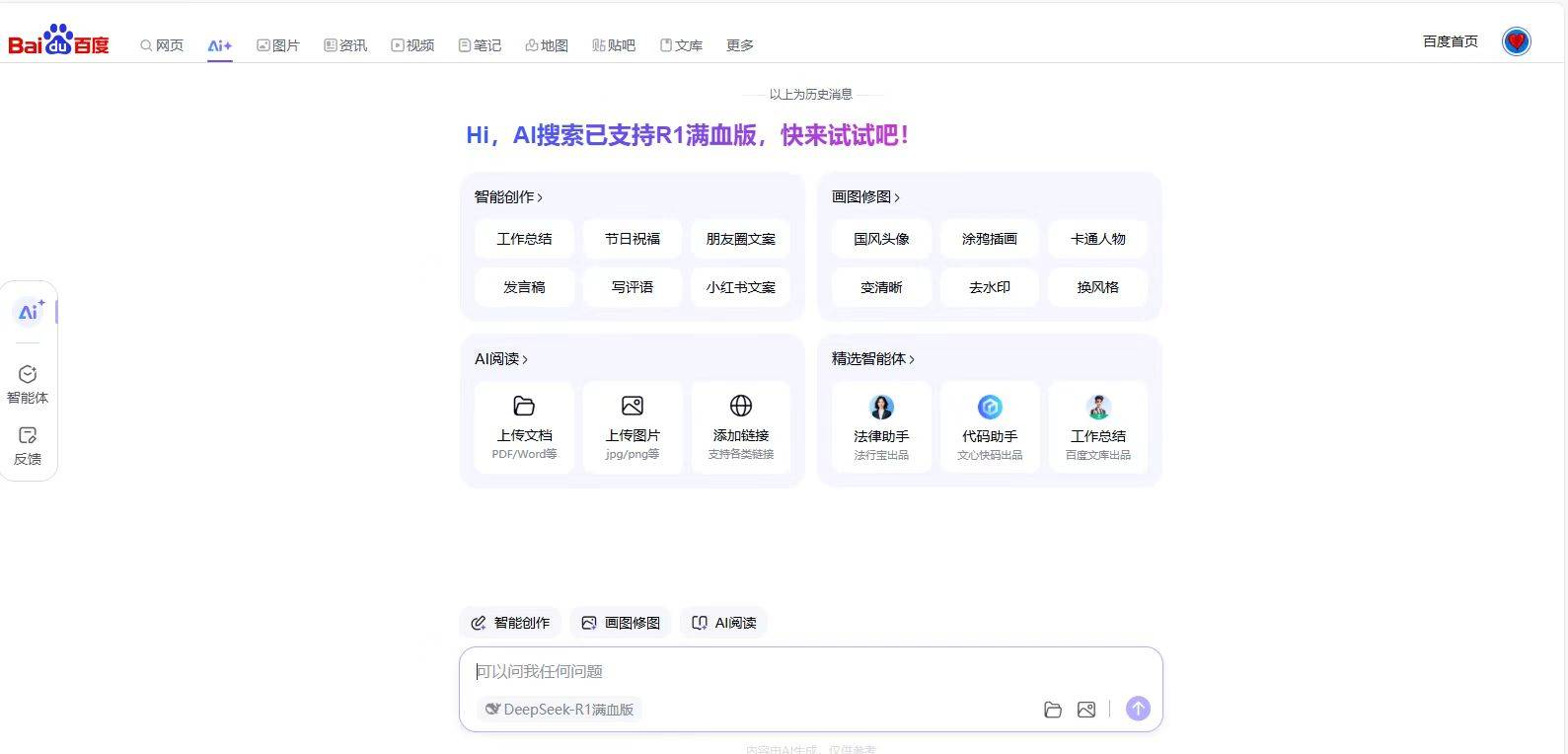Click the 智能创作 chip above input box
This screenshot has width=1568, height=754.
tap(510, 623)
